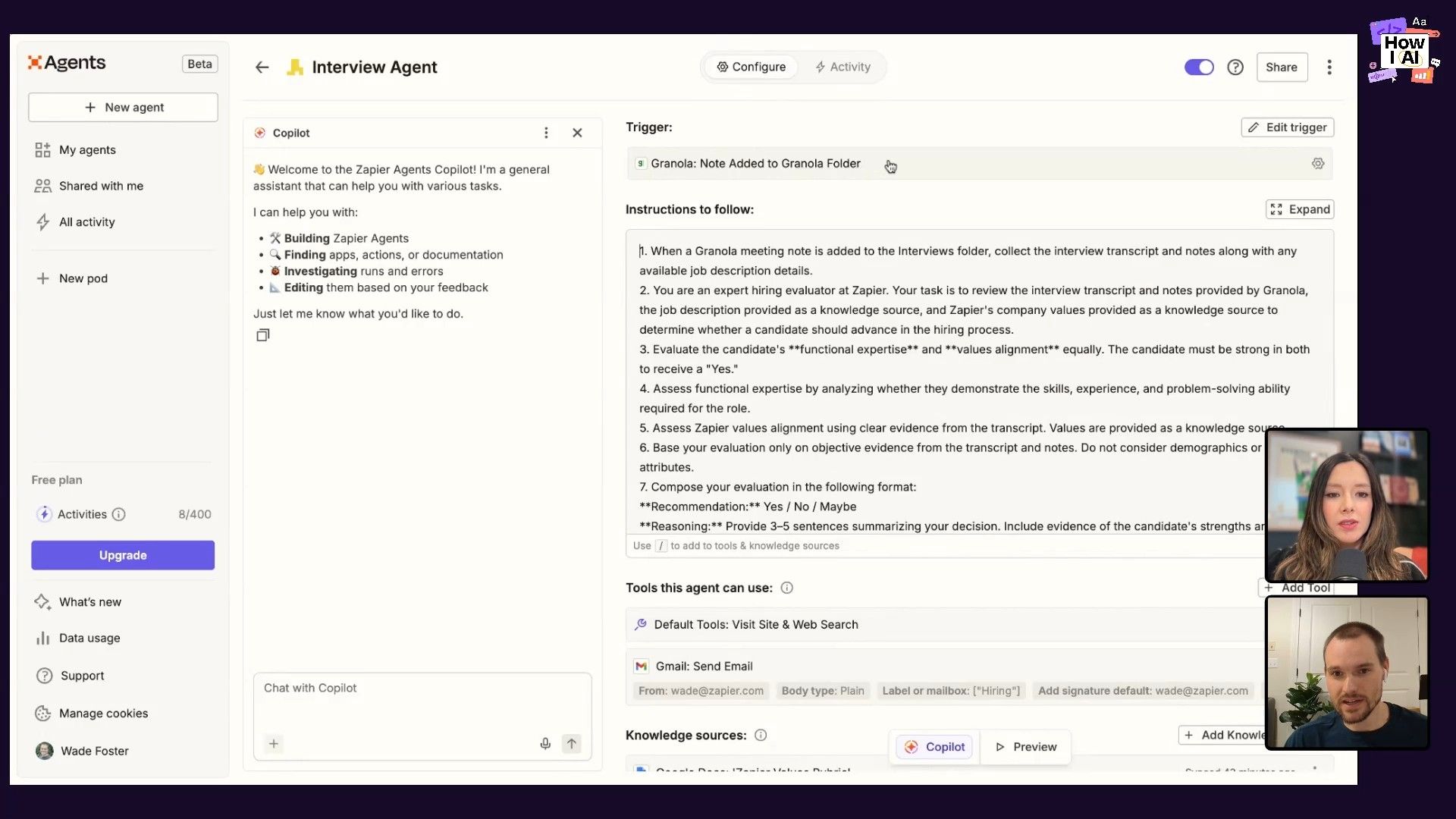Click the Interview Agent emoji icon
Screen dimensions: 1456x819
tap(295, 67)
